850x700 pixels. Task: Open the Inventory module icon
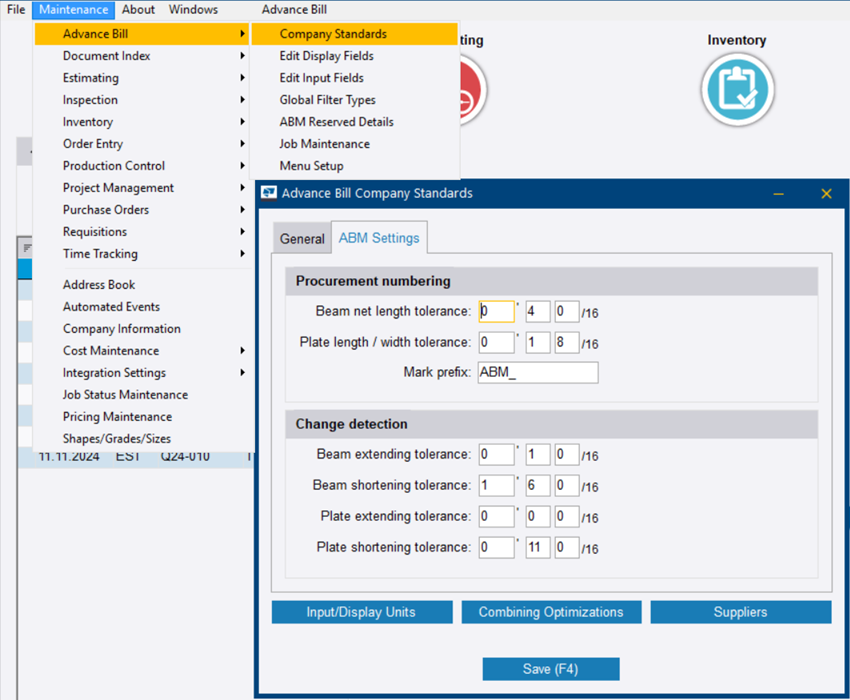point(737,89)
